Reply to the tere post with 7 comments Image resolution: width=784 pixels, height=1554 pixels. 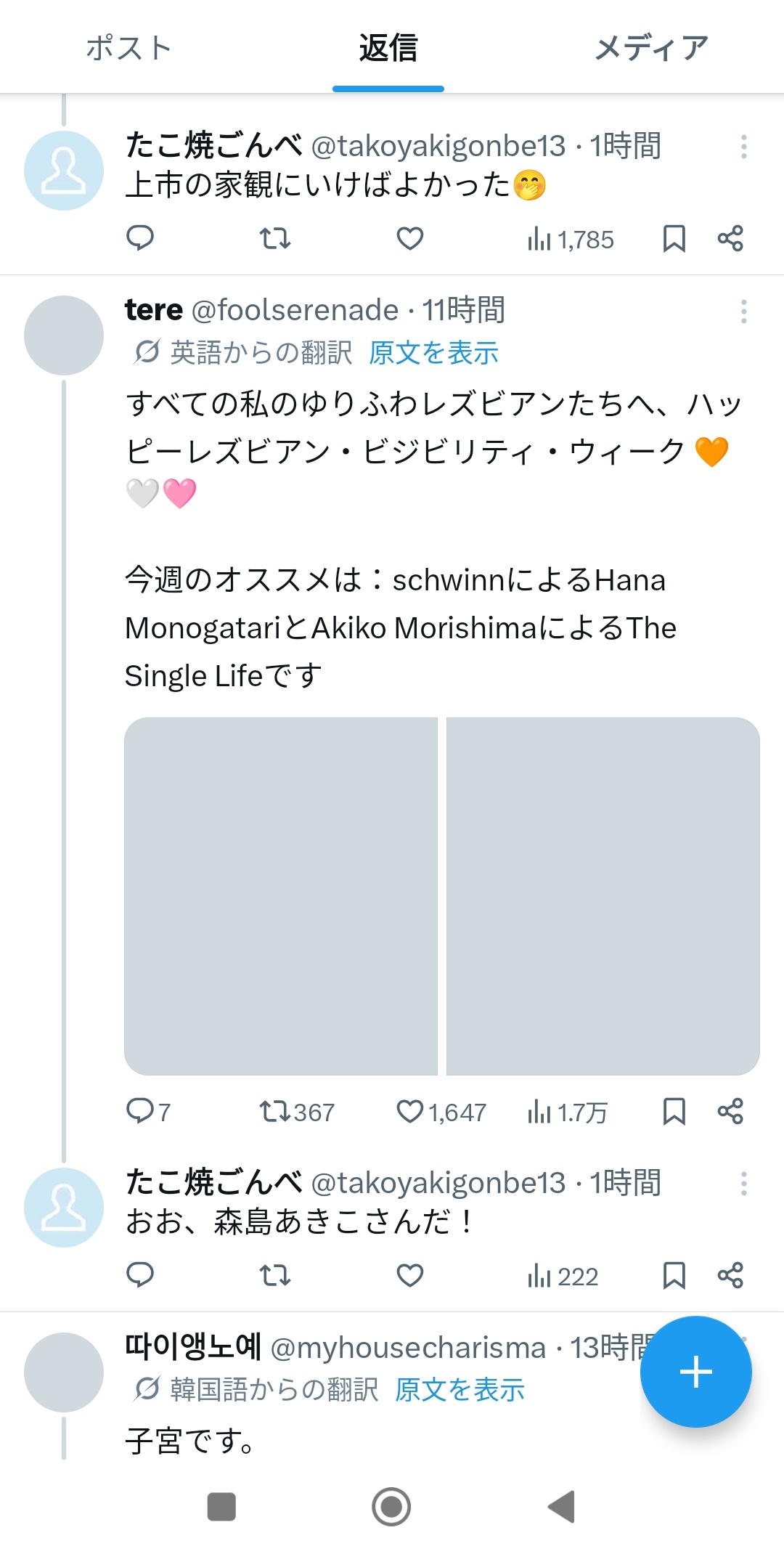pyautogui.click(x=140, y=1112)
